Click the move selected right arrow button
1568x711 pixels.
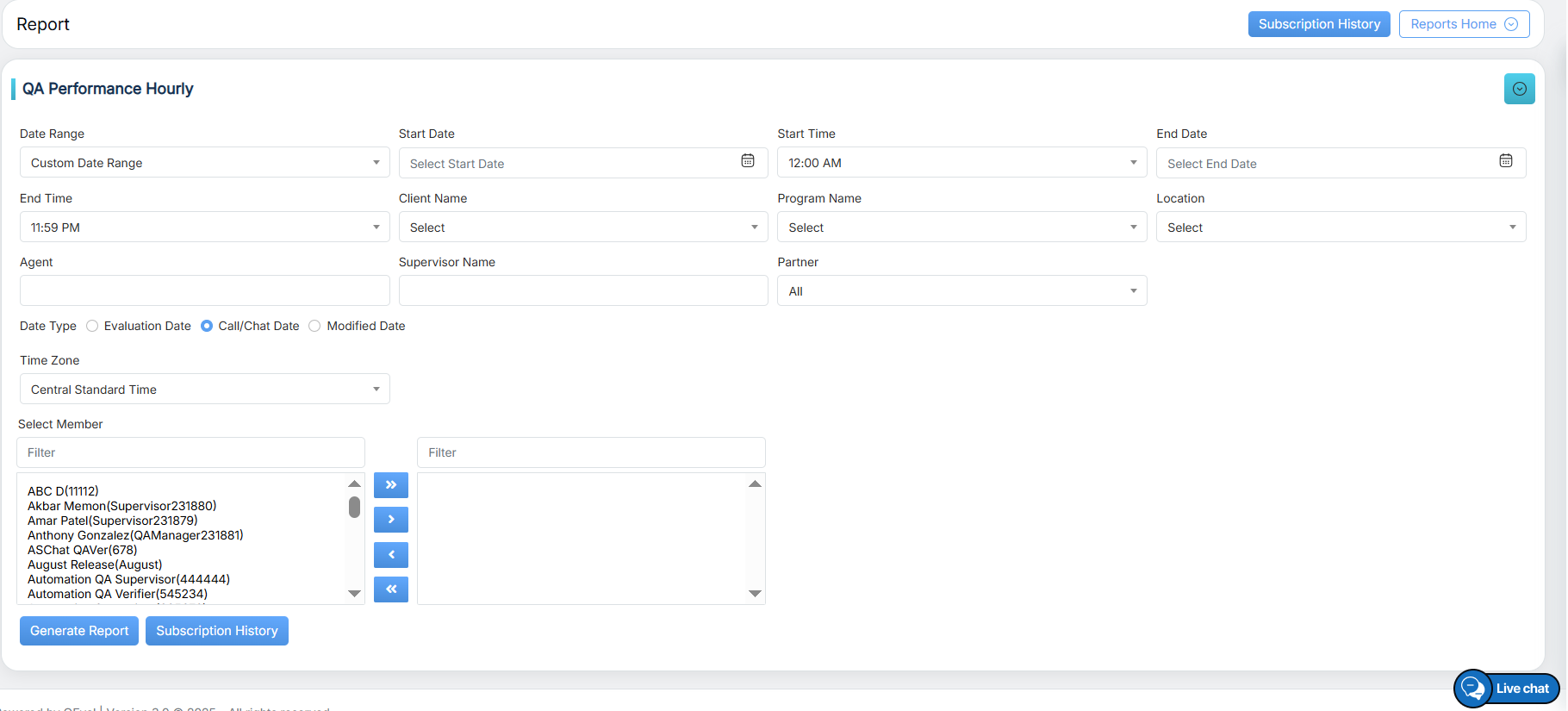click(390, 520)
